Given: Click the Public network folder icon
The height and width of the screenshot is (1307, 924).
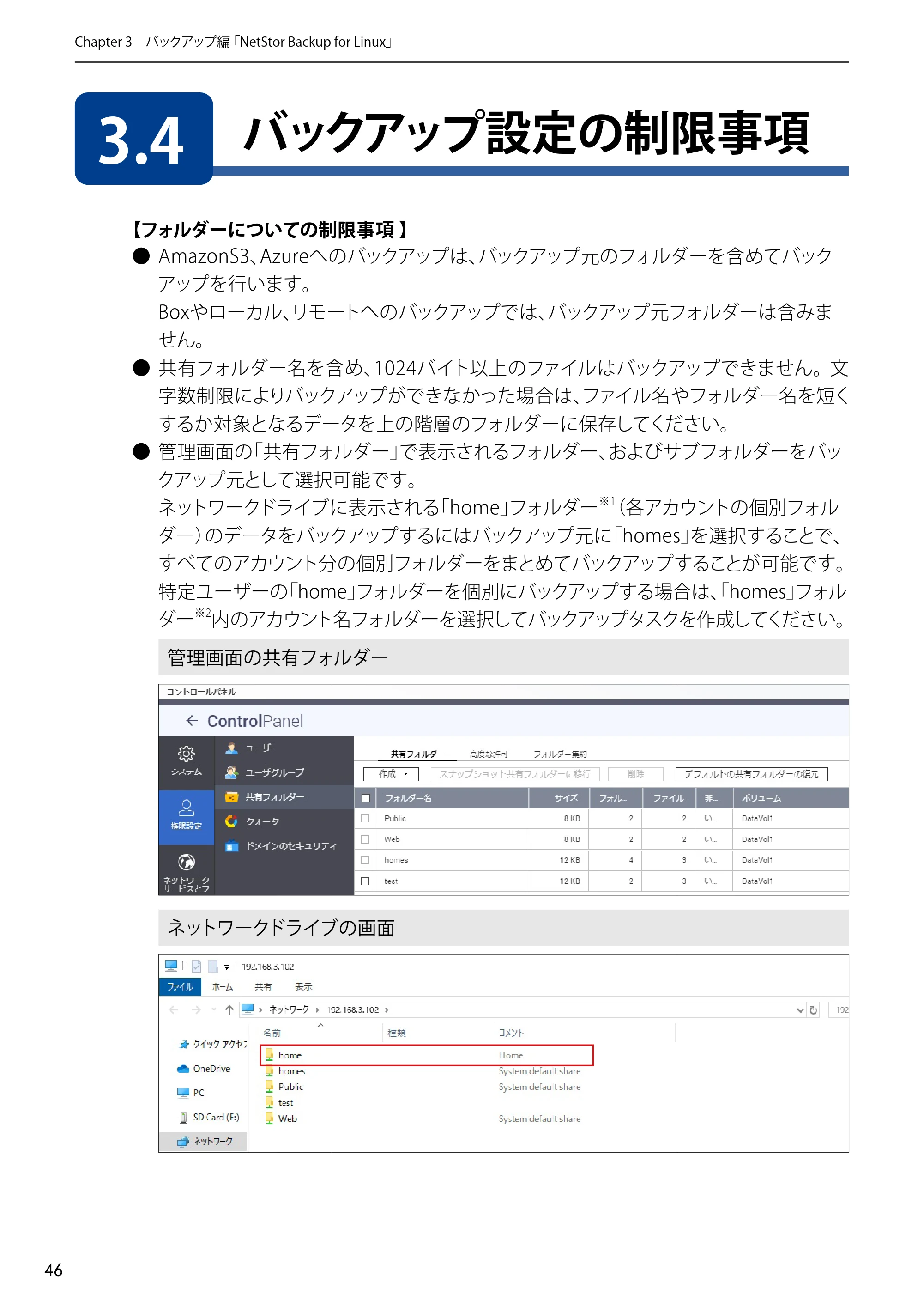Looking at the screenshot, I should (x=270, y=1087).
